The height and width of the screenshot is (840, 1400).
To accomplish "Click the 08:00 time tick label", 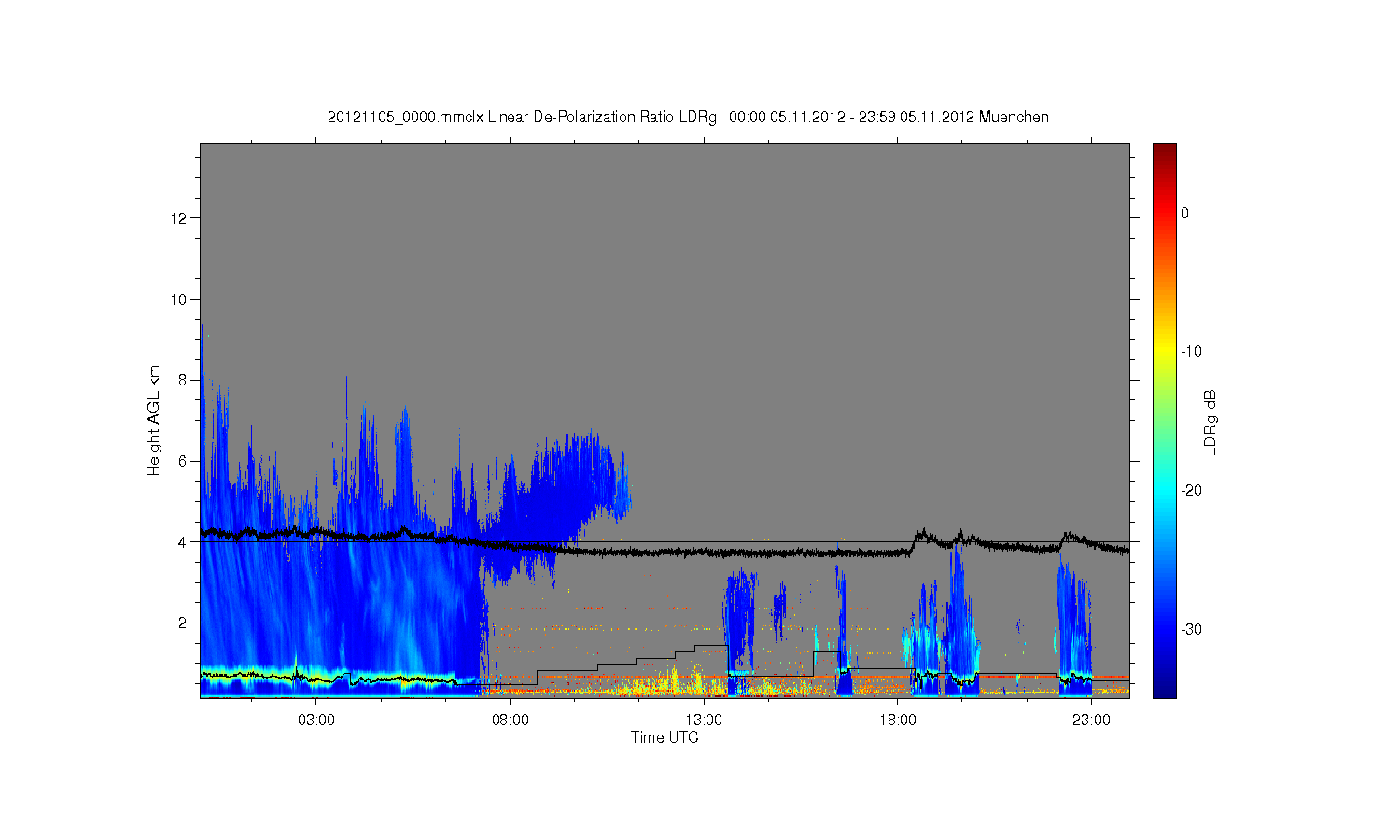I will pyautogui.click(x=511, y=721).
